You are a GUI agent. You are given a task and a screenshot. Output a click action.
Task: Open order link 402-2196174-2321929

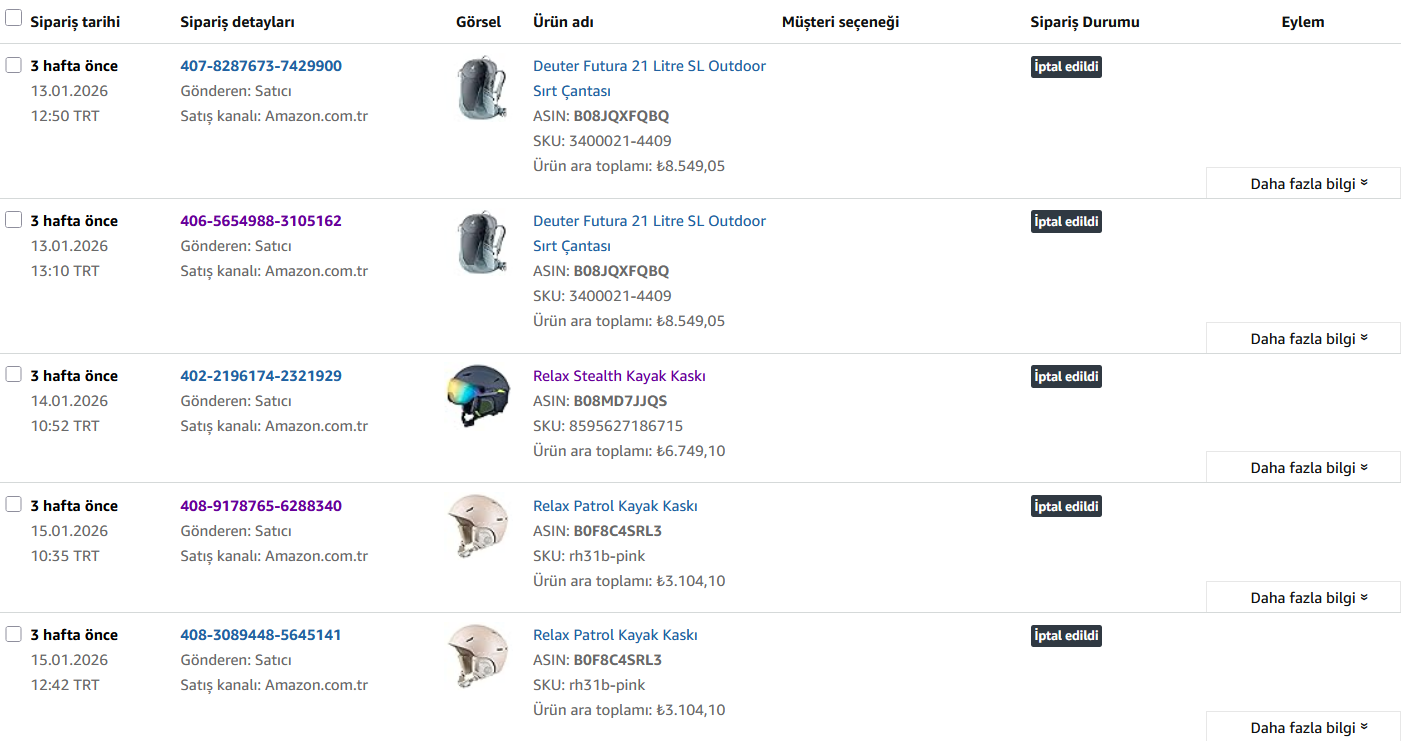coord(261,376)
